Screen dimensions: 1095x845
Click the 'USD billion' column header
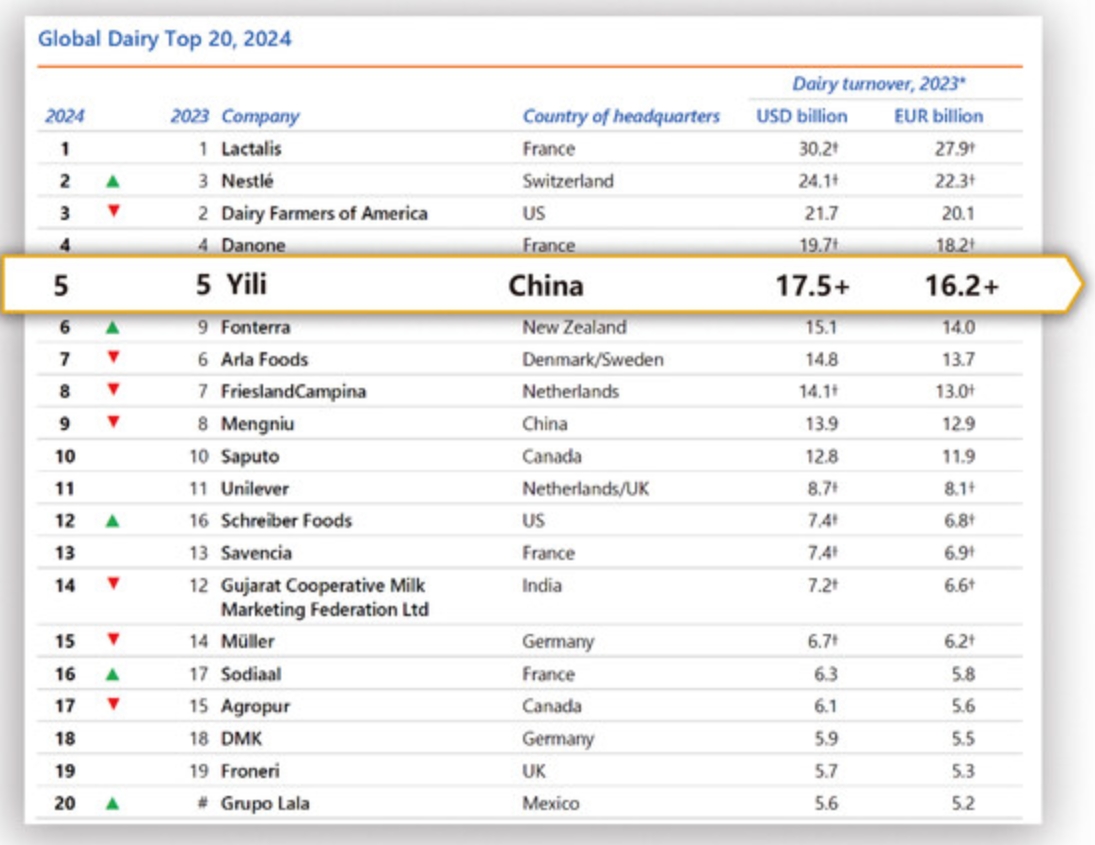click(x=802, y=116)
